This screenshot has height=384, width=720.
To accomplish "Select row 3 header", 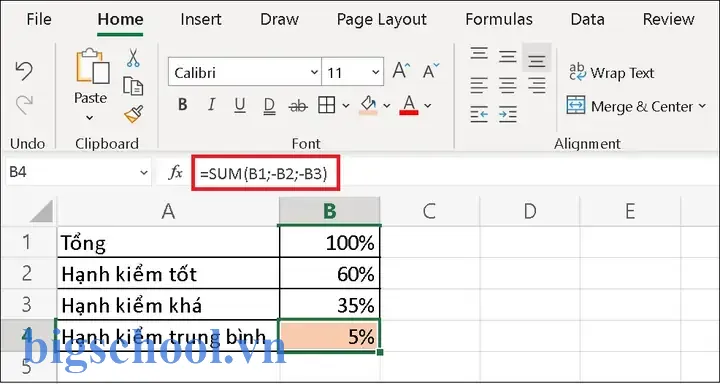I will click(28, 305).
